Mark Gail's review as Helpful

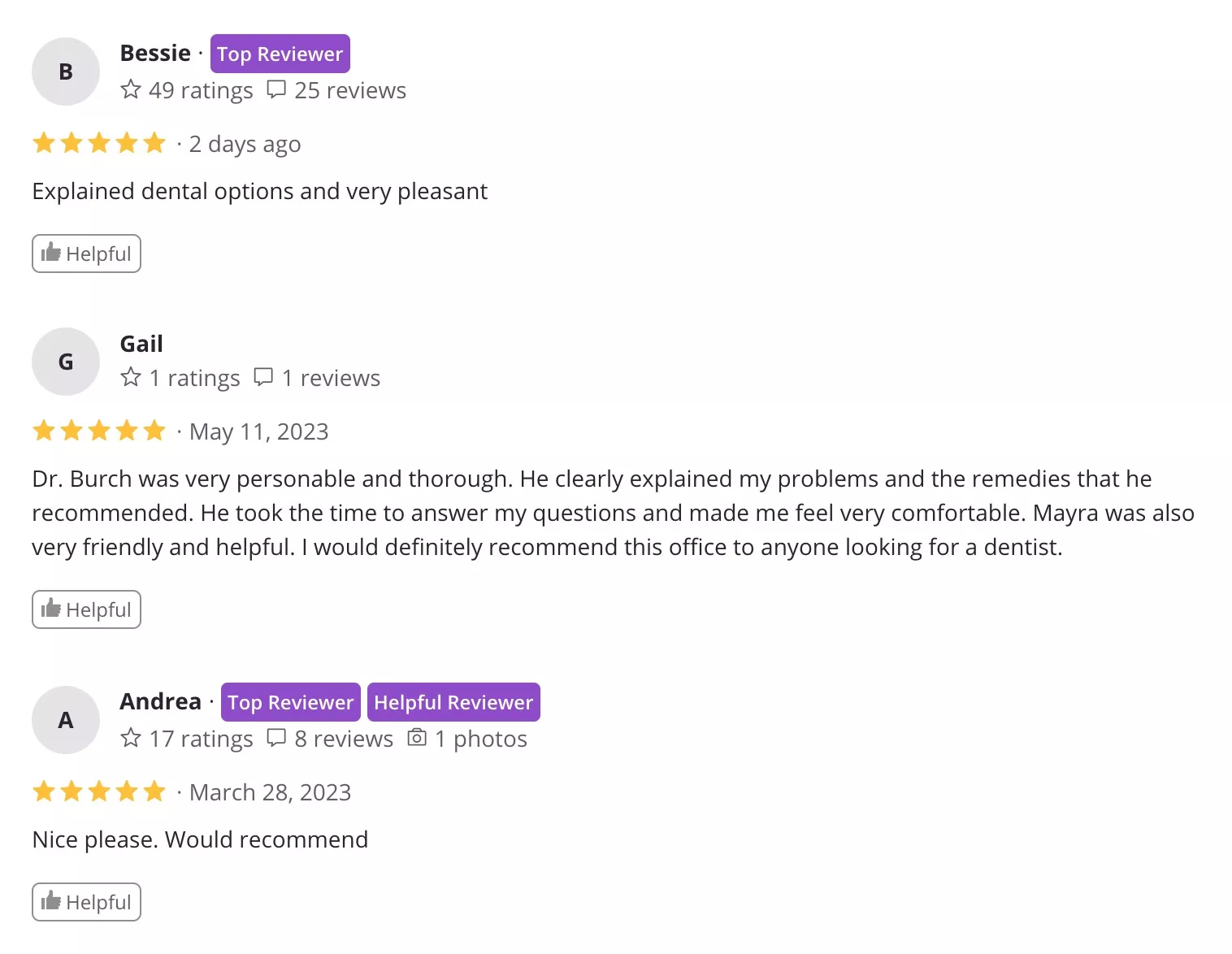click(x=86, y=609)
